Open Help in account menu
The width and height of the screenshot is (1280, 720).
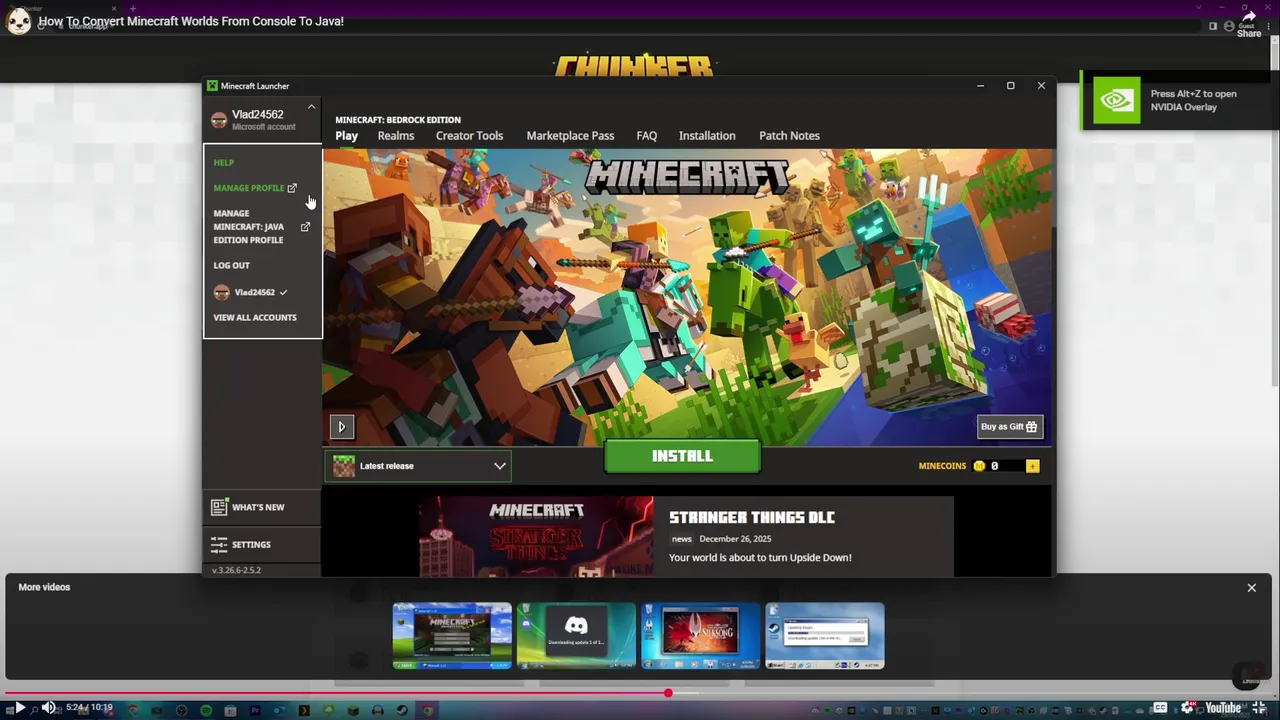coord(223,162)
